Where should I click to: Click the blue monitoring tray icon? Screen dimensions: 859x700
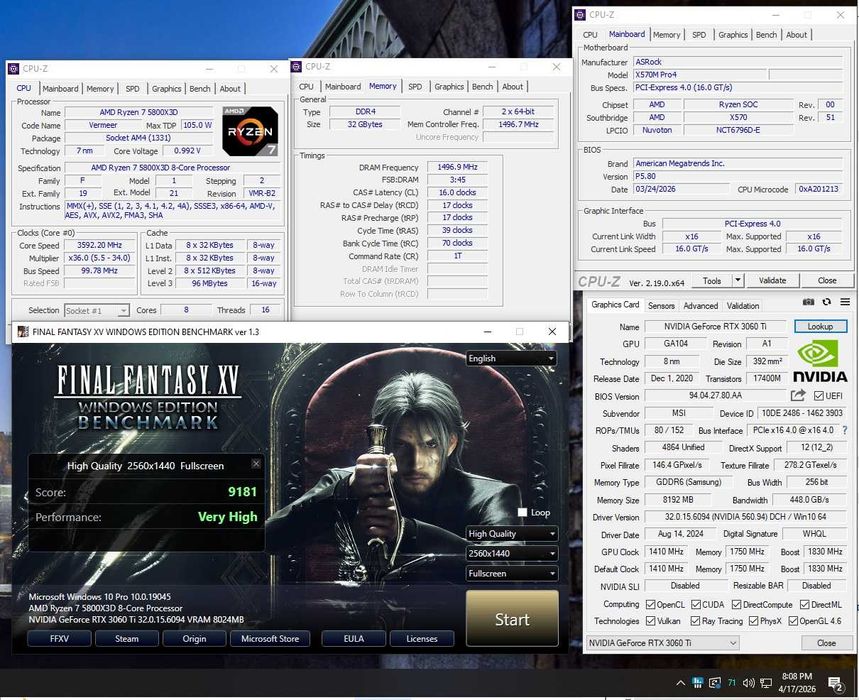[x=697, y=682]
